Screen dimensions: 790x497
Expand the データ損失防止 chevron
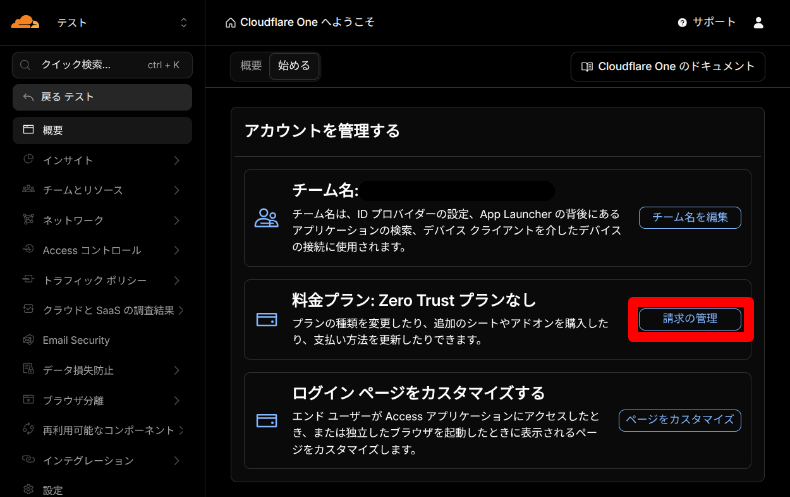pos(176,370)
